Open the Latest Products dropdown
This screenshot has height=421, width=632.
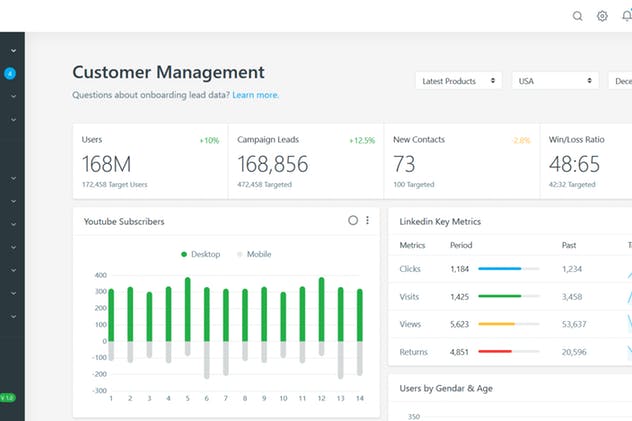pos(459,81)
